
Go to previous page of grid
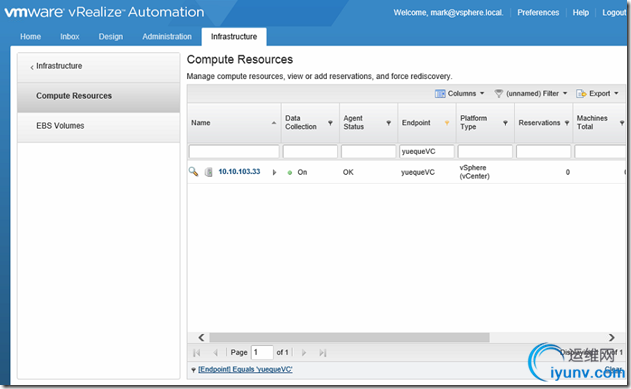pos(215,353)
